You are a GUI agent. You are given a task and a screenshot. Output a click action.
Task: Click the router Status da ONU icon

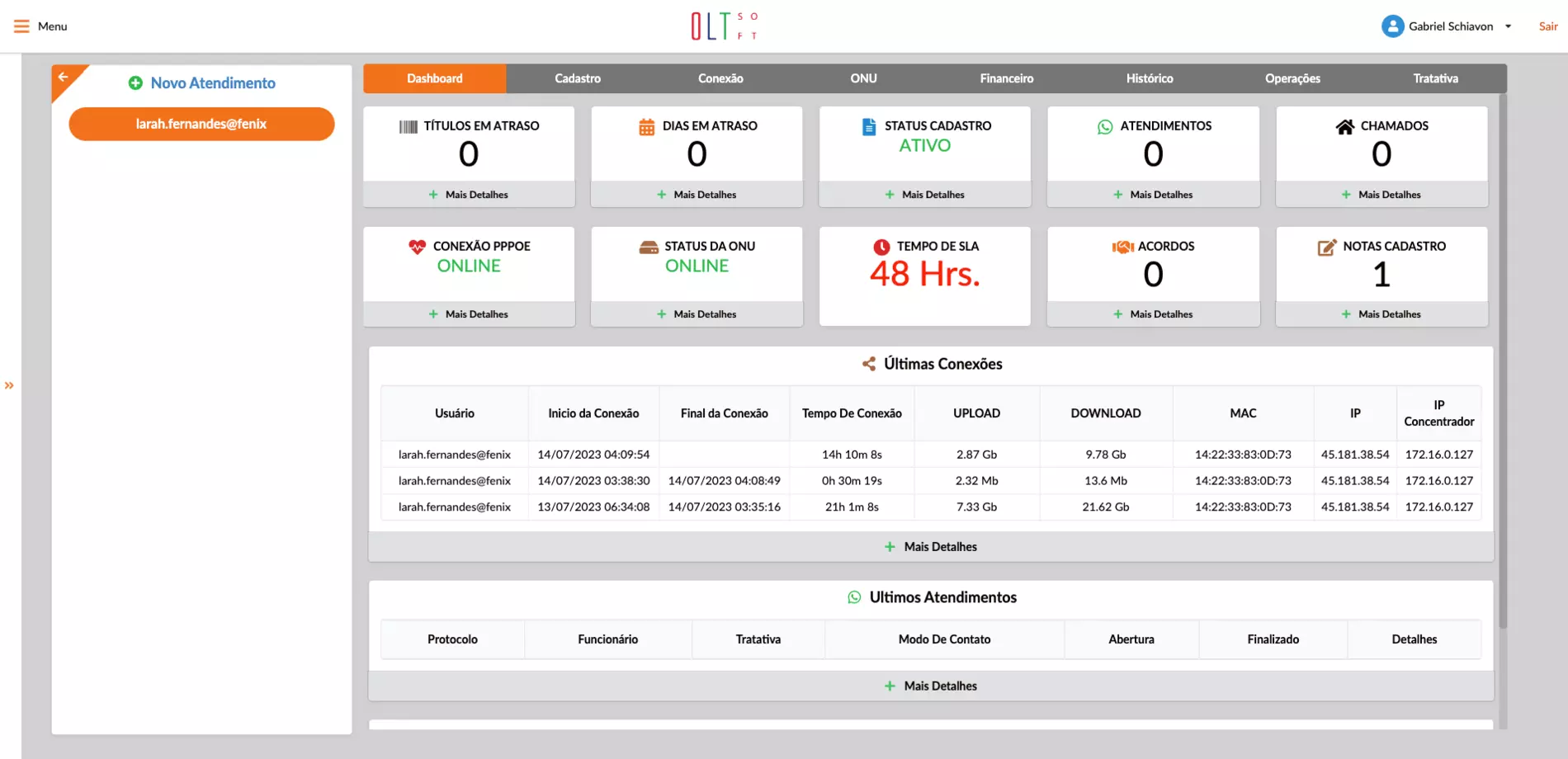pyautogui.click(x=649, y=247)
